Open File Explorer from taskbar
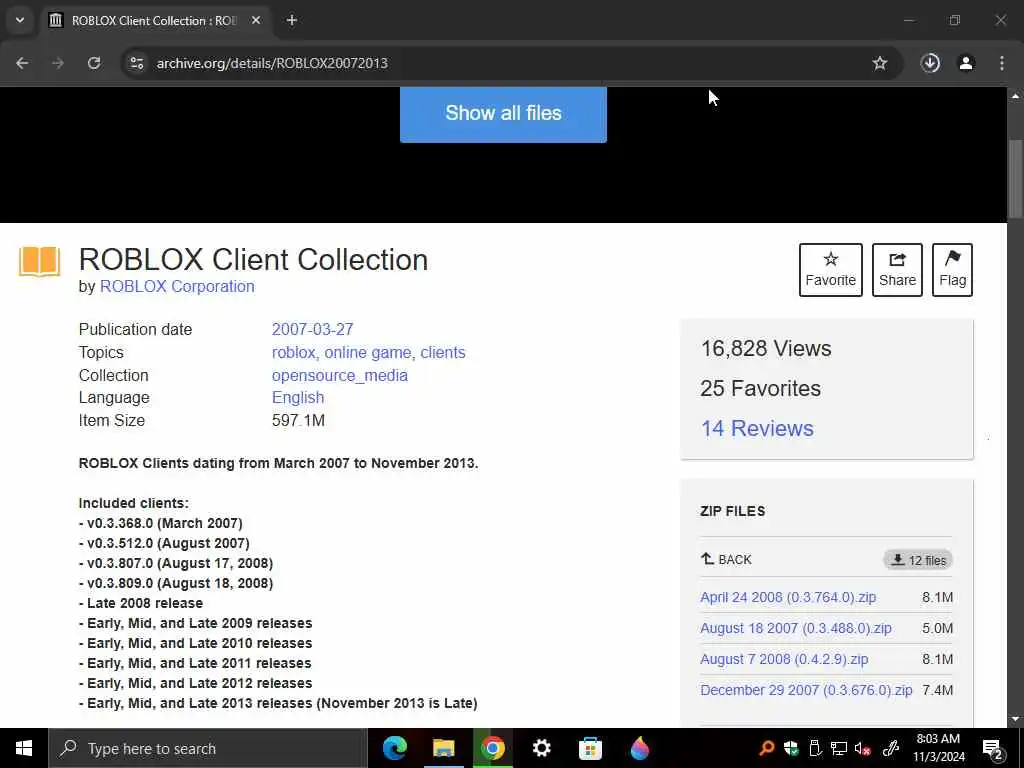Screen dimensions: 1024x768 click(x=443, y=748)
